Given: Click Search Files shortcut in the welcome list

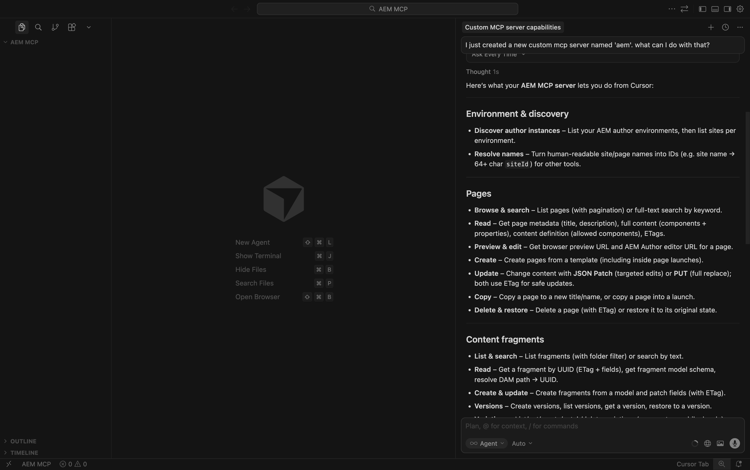Looking at the screenshot, I should (x=284, y=283).
